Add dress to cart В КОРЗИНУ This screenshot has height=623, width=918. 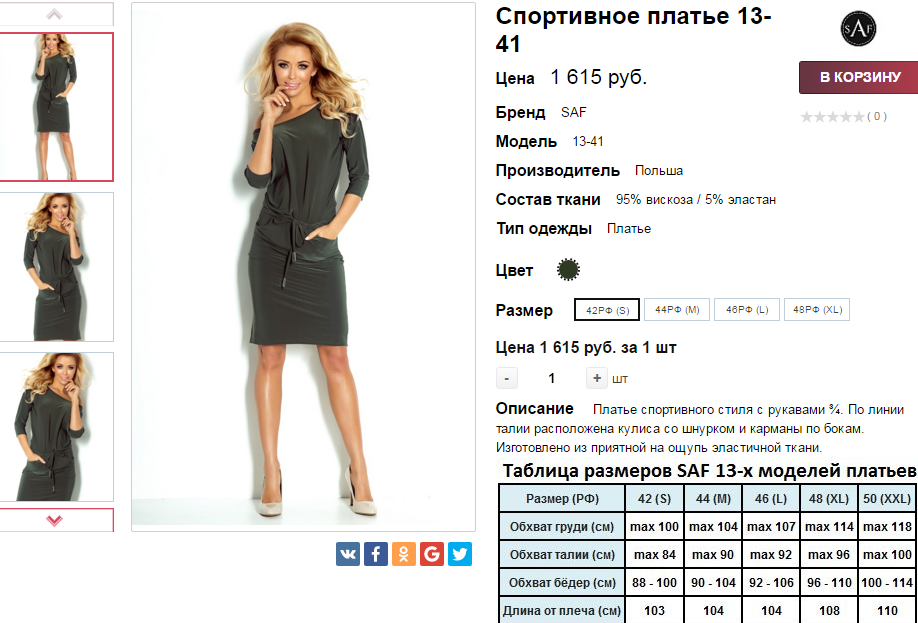click(859, 77)
